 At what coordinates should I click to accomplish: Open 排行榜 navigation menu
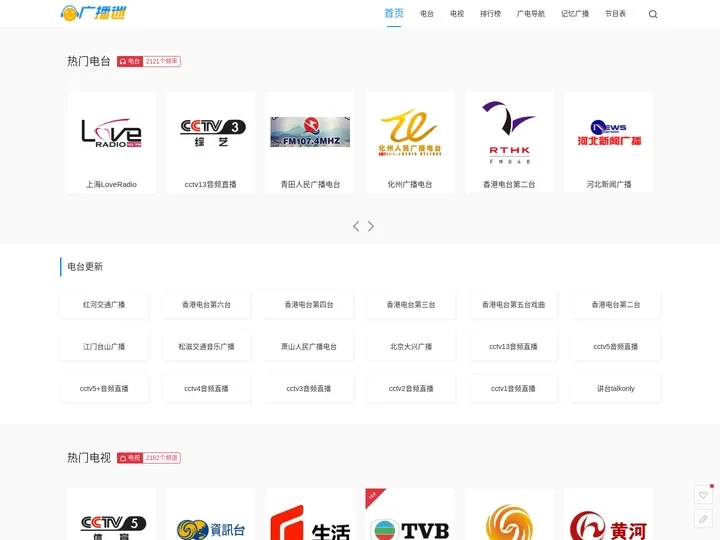point(490,14)
